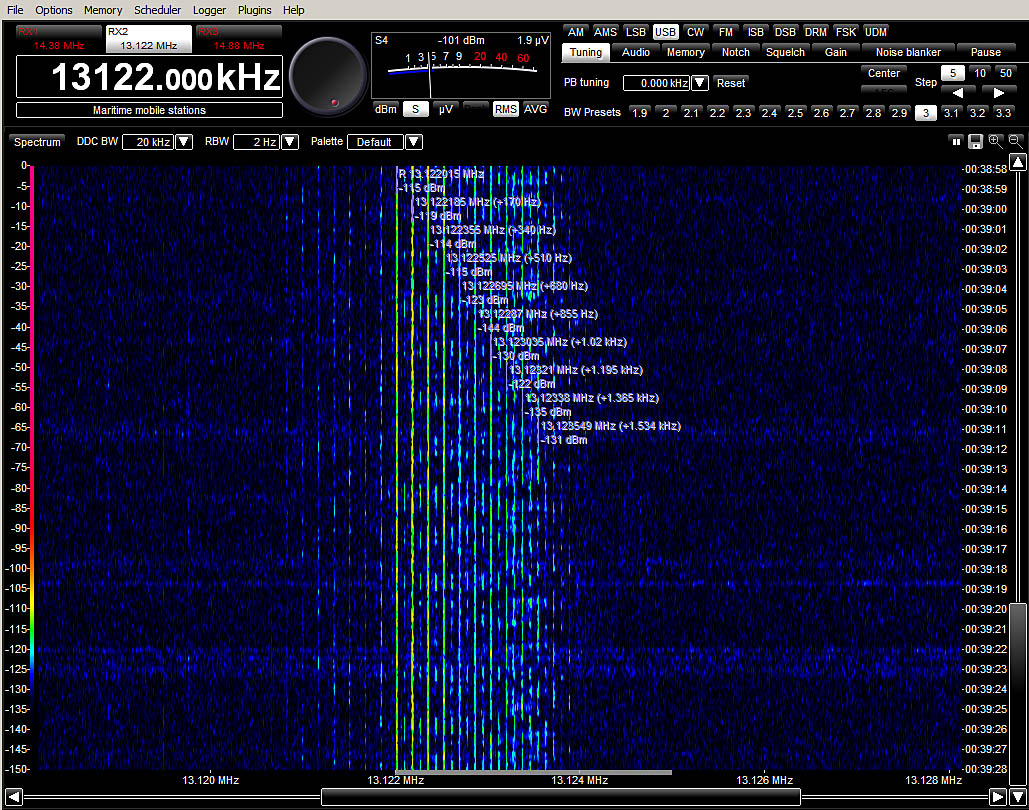Open the Help menu
1029x810 pixels.
point(293,10)
